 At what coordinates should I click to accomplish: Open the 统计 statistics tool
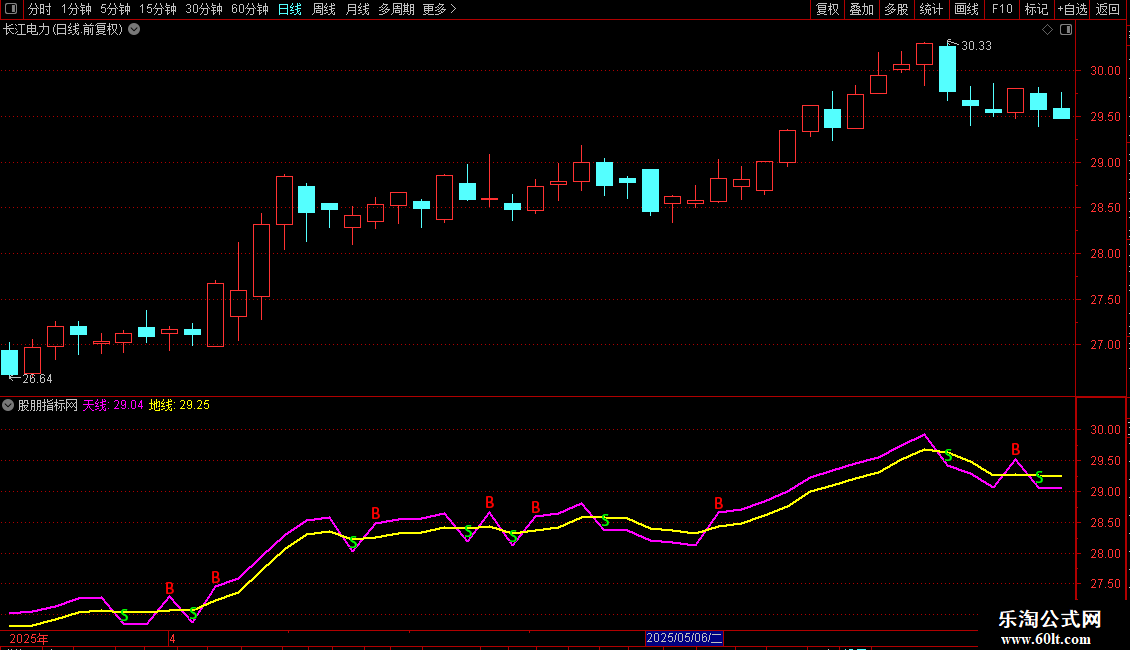[x=930, y=9]
